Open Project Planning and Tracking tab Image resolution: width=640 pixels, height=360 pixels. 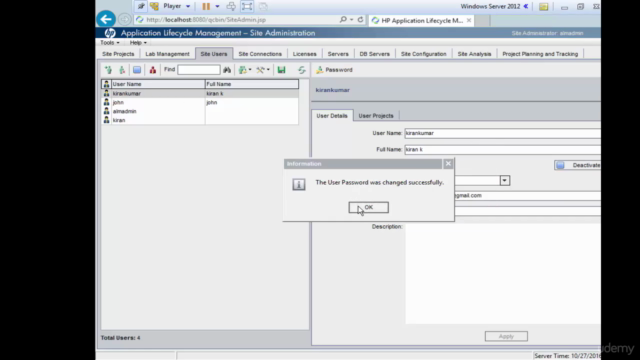tap(540, 54)
